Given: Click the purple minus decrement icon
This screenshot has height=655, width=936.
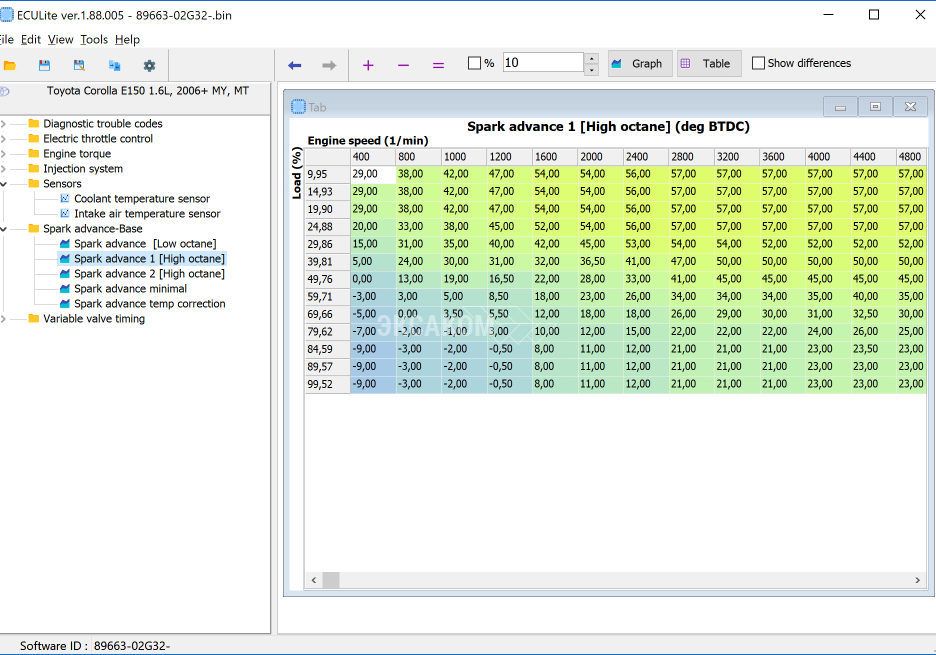Looking at the screenshot, I should point(403,65).
